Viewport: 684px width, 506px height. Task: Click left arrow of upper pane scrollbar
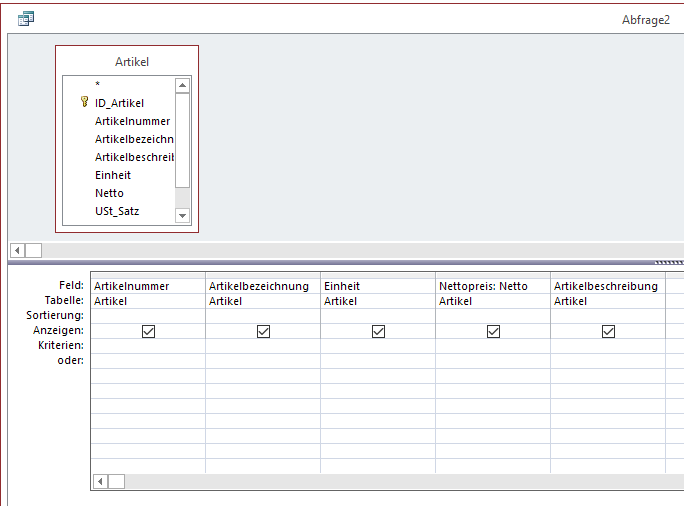point(17,250)
